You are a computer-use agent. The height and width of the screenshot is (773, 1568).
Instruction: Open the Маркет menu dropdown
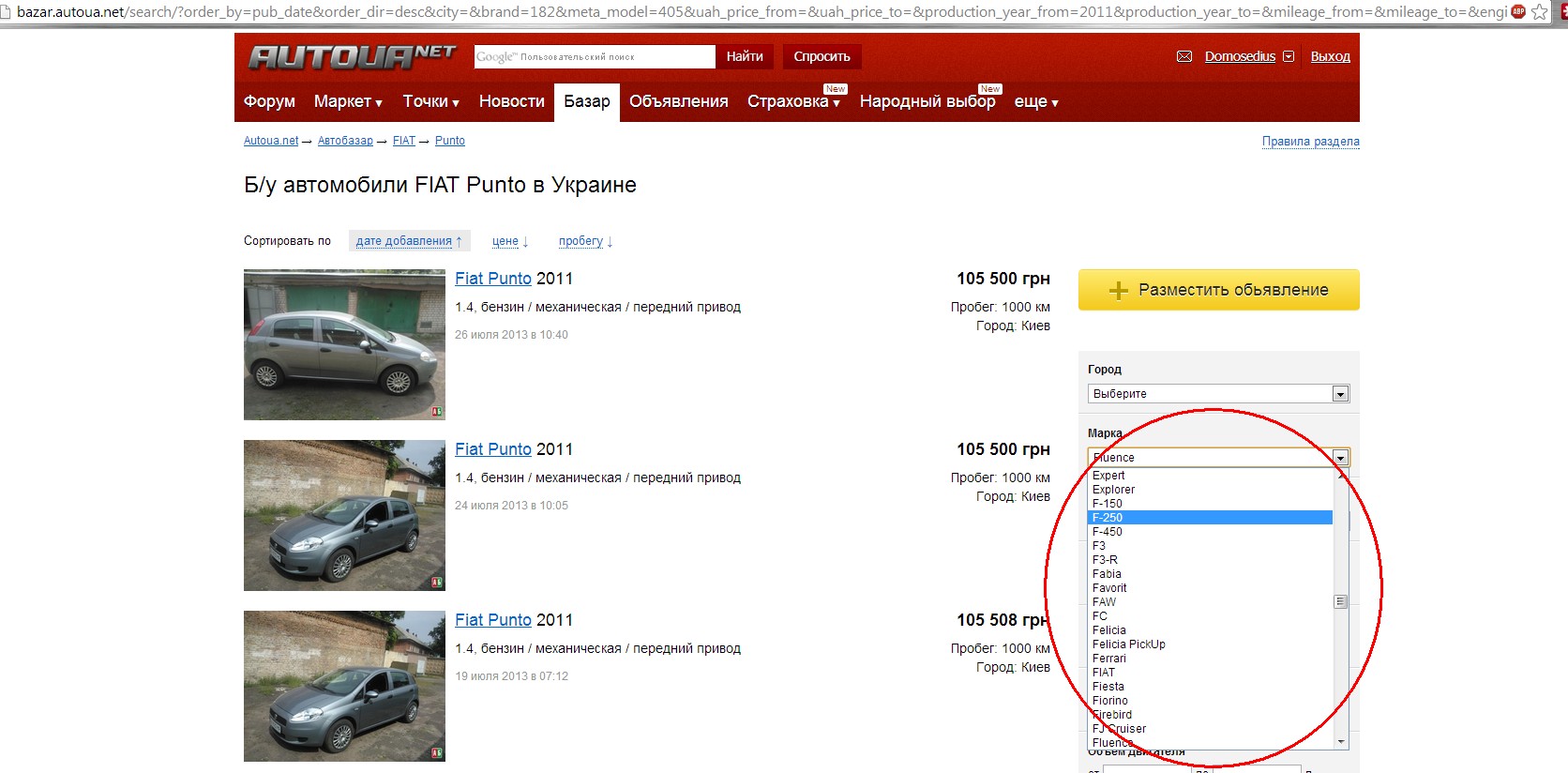pos(348,101)
